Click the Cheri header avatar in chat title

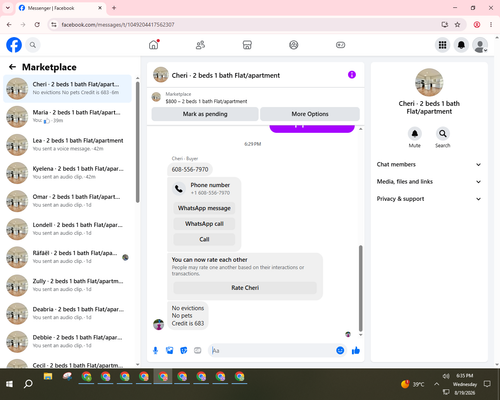click(x=161, y=75)
